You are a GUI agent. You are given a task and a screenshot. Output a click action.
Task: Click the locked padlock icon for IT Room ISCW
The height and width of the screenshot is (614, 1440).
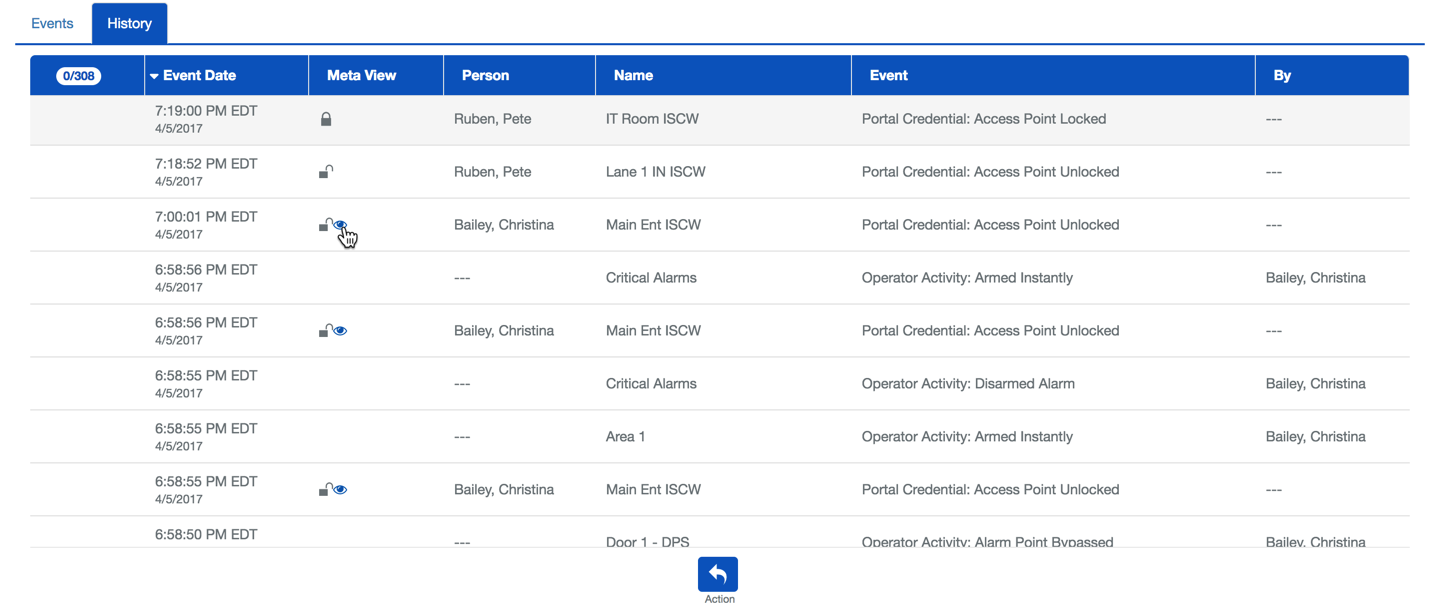(x=326, y=119)
